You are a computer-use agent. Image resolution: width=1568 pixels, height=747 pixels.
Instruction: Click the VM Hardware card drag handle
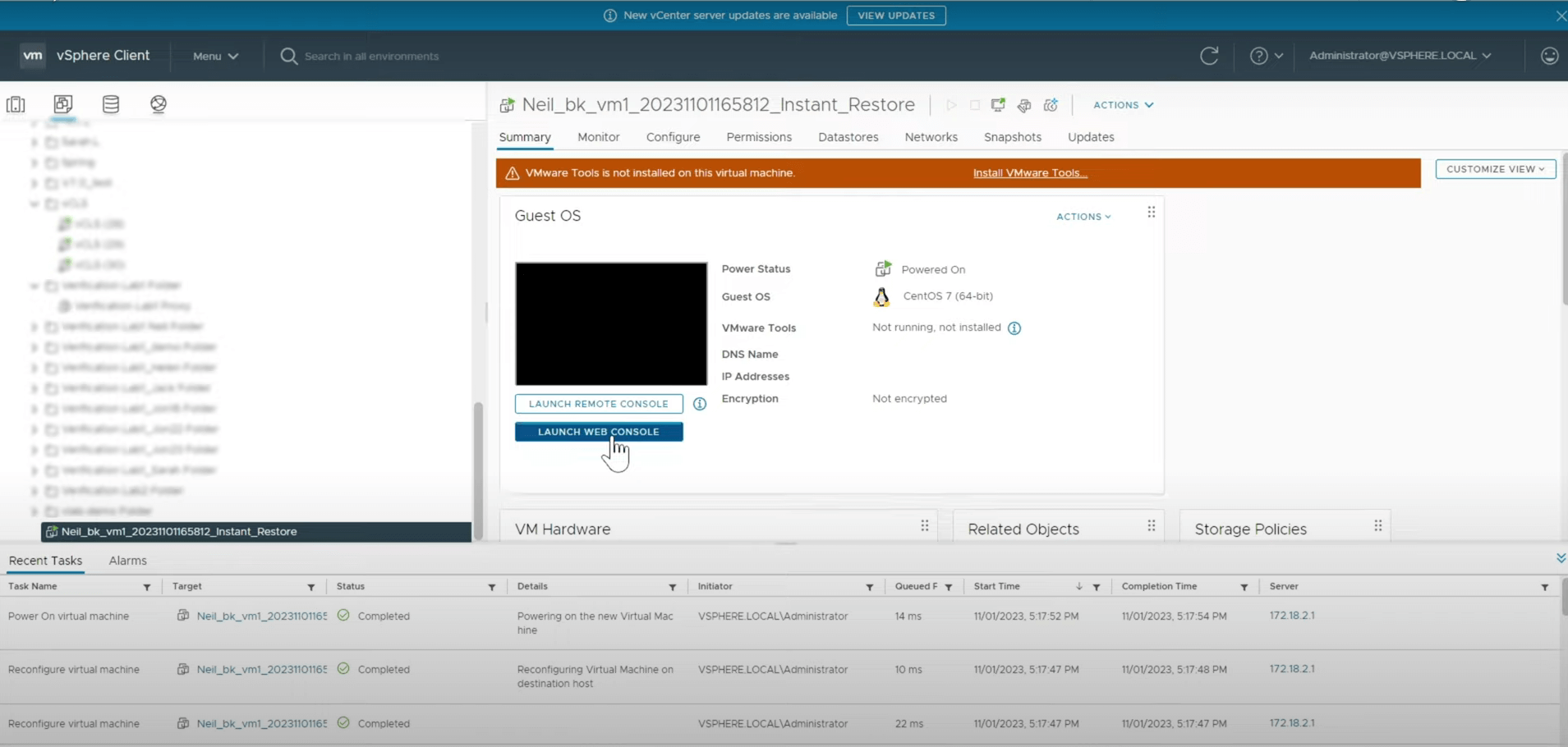[925, 525]
